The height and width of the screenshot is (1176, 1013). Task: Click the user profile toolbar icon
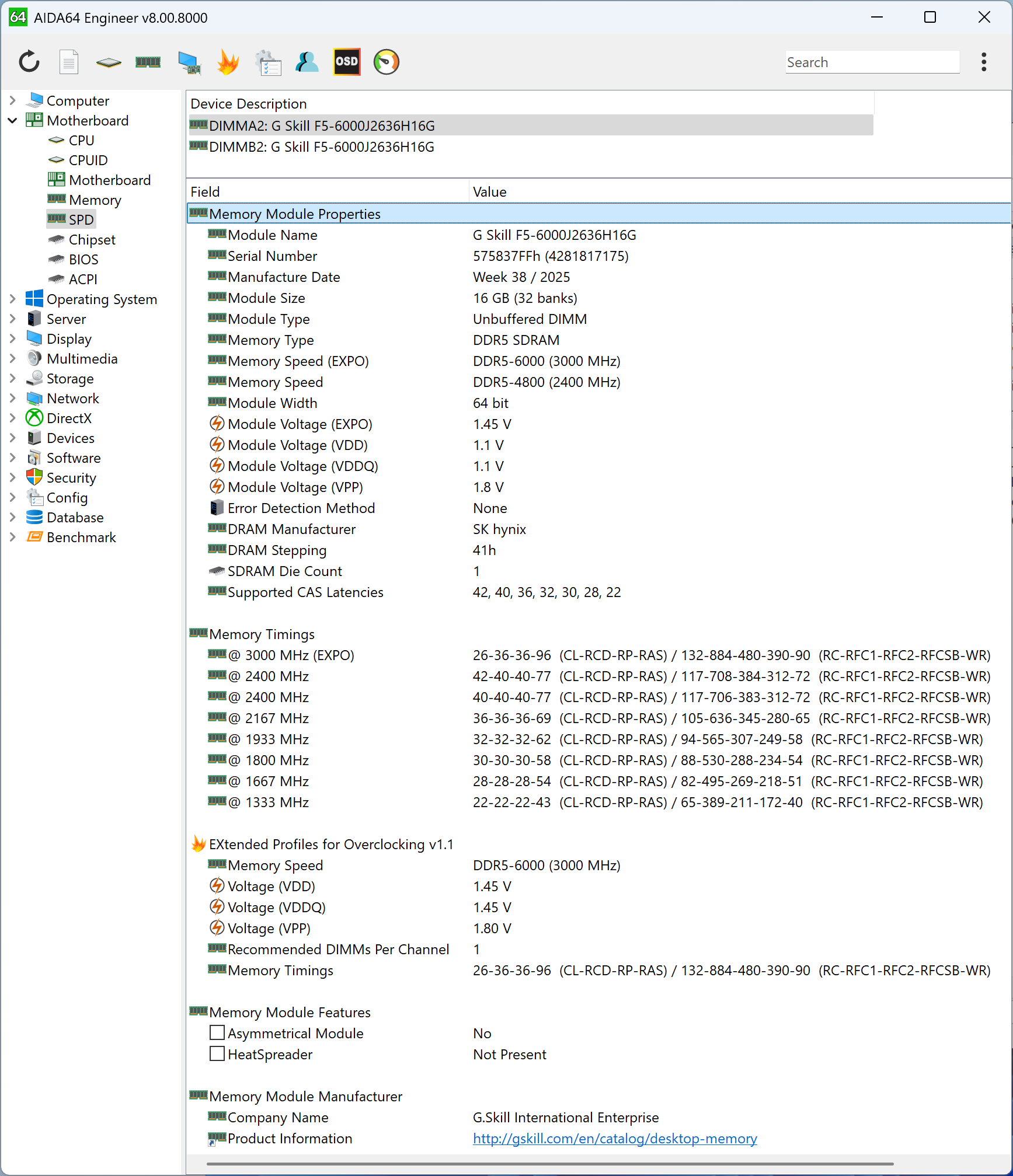tap(307, 62)
